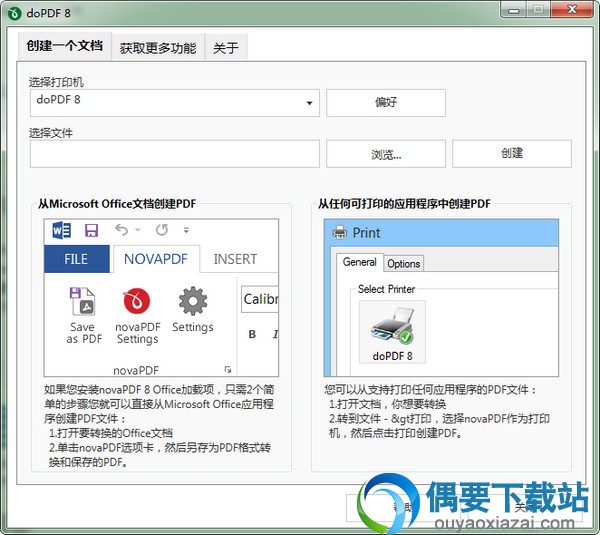
Task: Close the doPDF 8 window
Action: pyautogui.click(x=572, y=9)
